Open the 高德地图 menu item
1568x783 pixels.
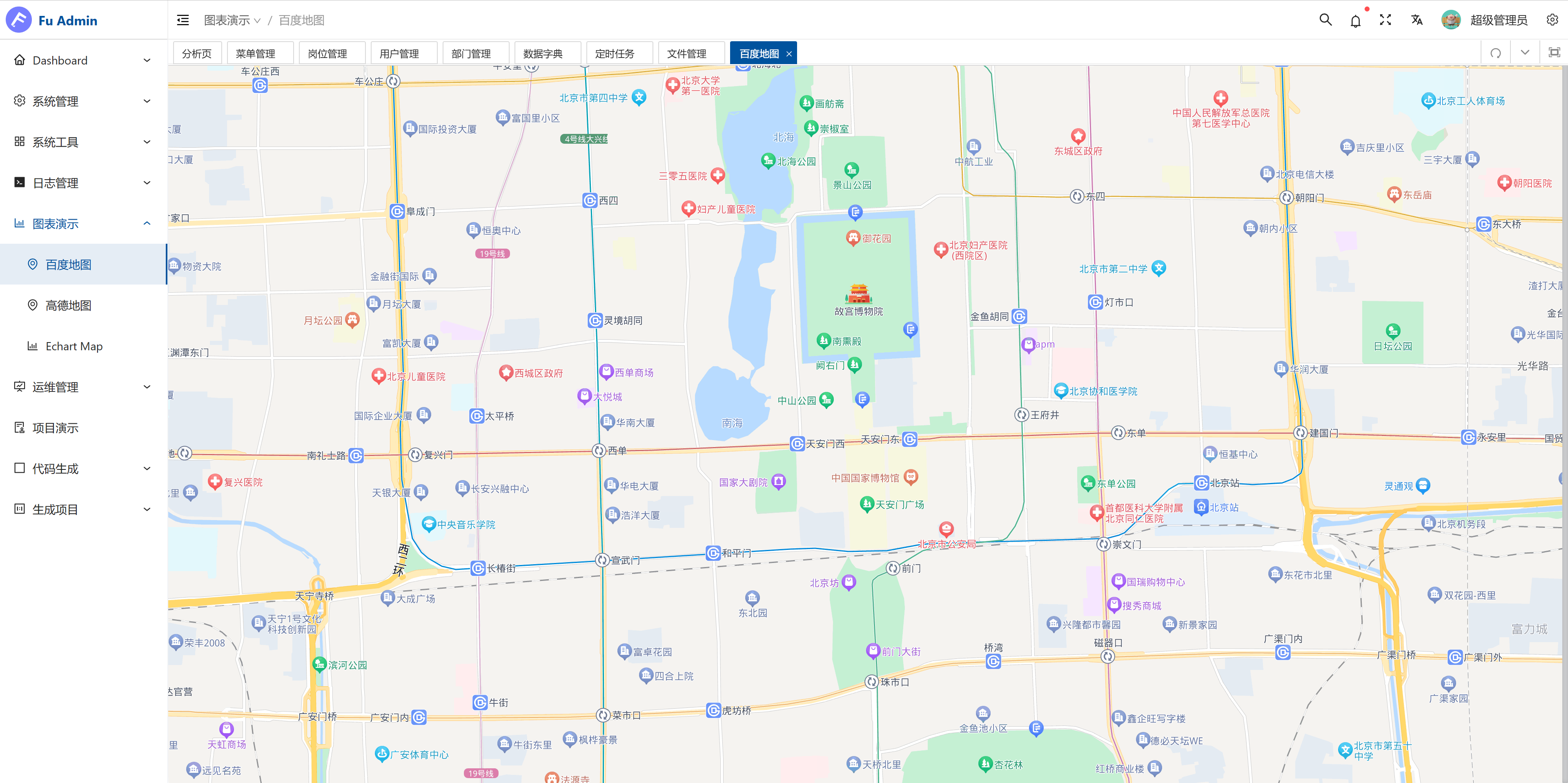tap(68, 305)
